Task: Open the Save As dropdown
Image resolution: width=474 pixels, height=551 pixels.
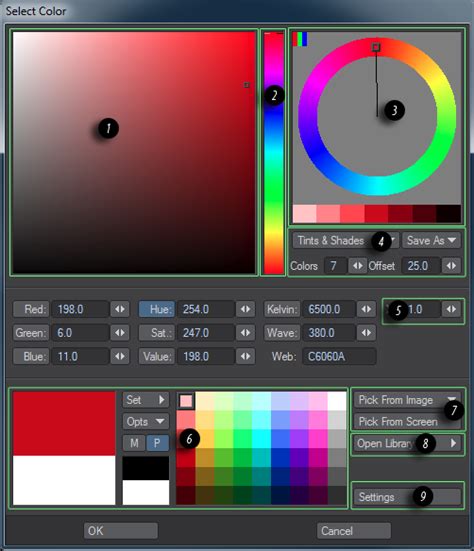Action: coord(431,241)
